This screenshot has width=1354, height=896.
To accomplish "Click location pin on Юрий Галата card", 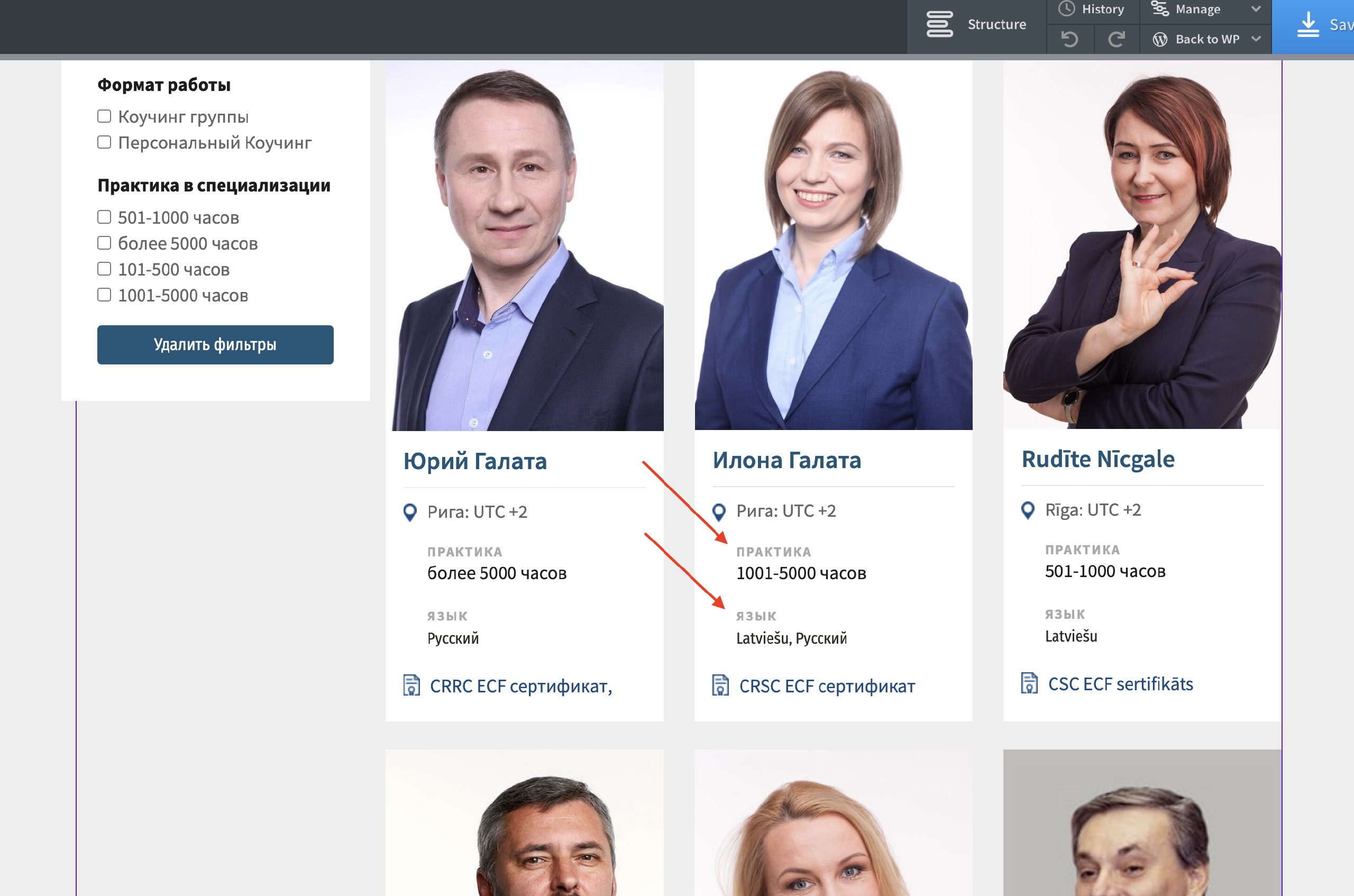I will pos(409,512).
